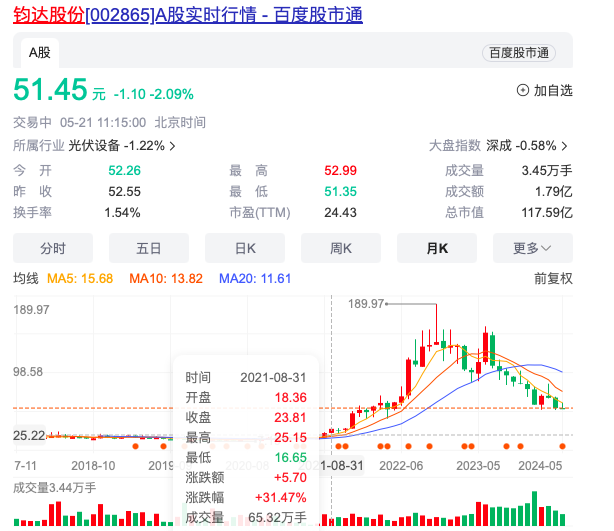Open the 更多 chart period dropdown
614x531 pixels.
click(x=541, y=248)
